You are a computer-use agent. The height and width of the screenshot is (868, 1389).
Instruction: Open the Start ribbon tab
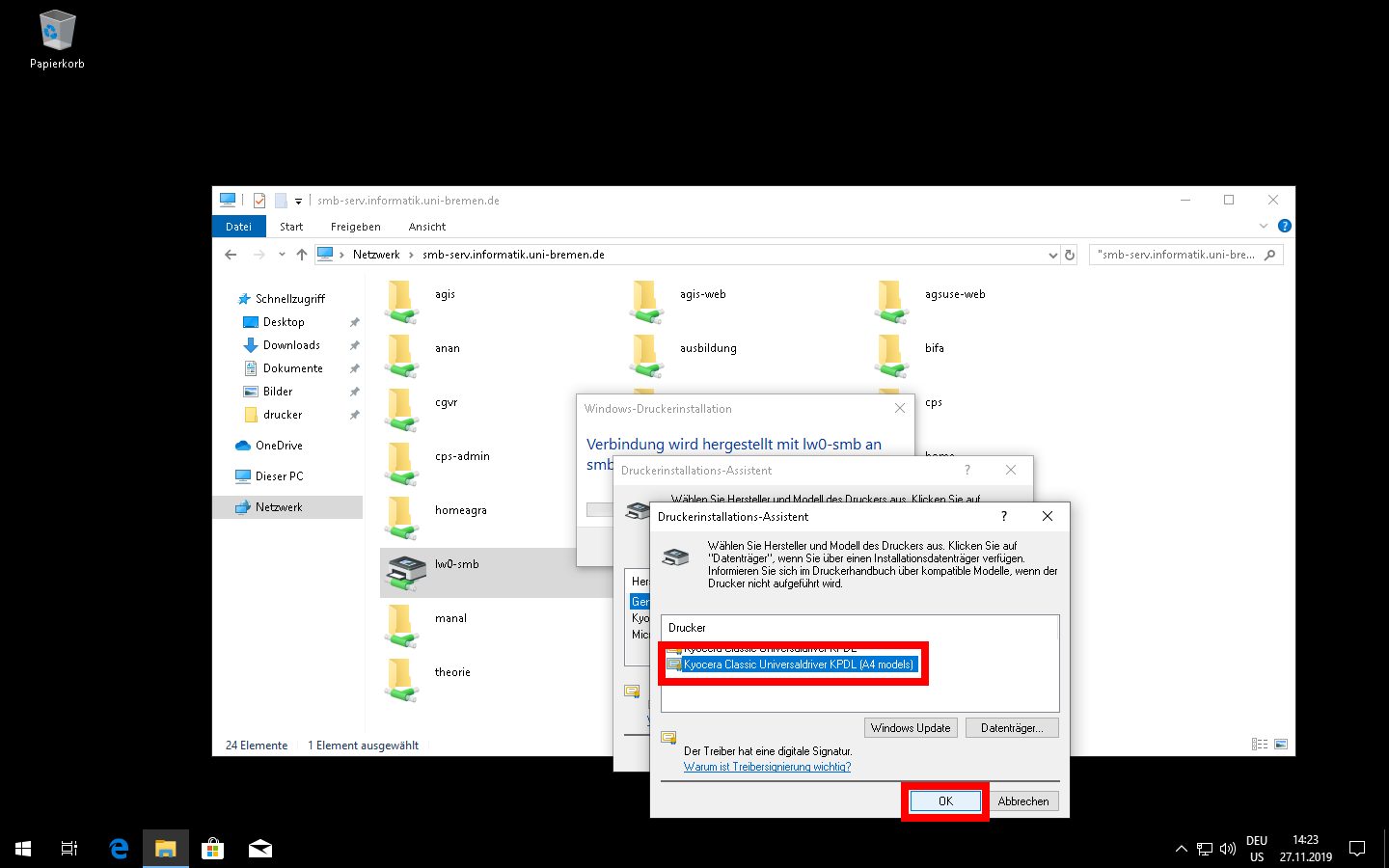pyautogui.click(x=291, y=227)
